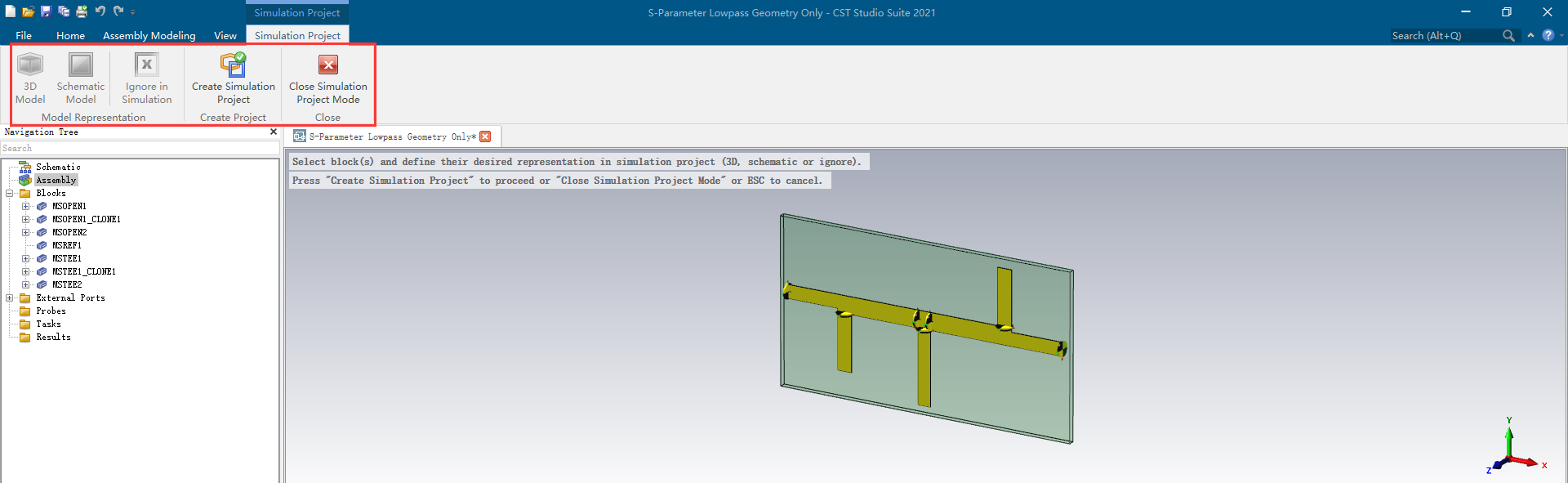Click the ribbon Search (Alt+Q) box
This screenshot has height=483, width=1568.
click(1444, 35)
